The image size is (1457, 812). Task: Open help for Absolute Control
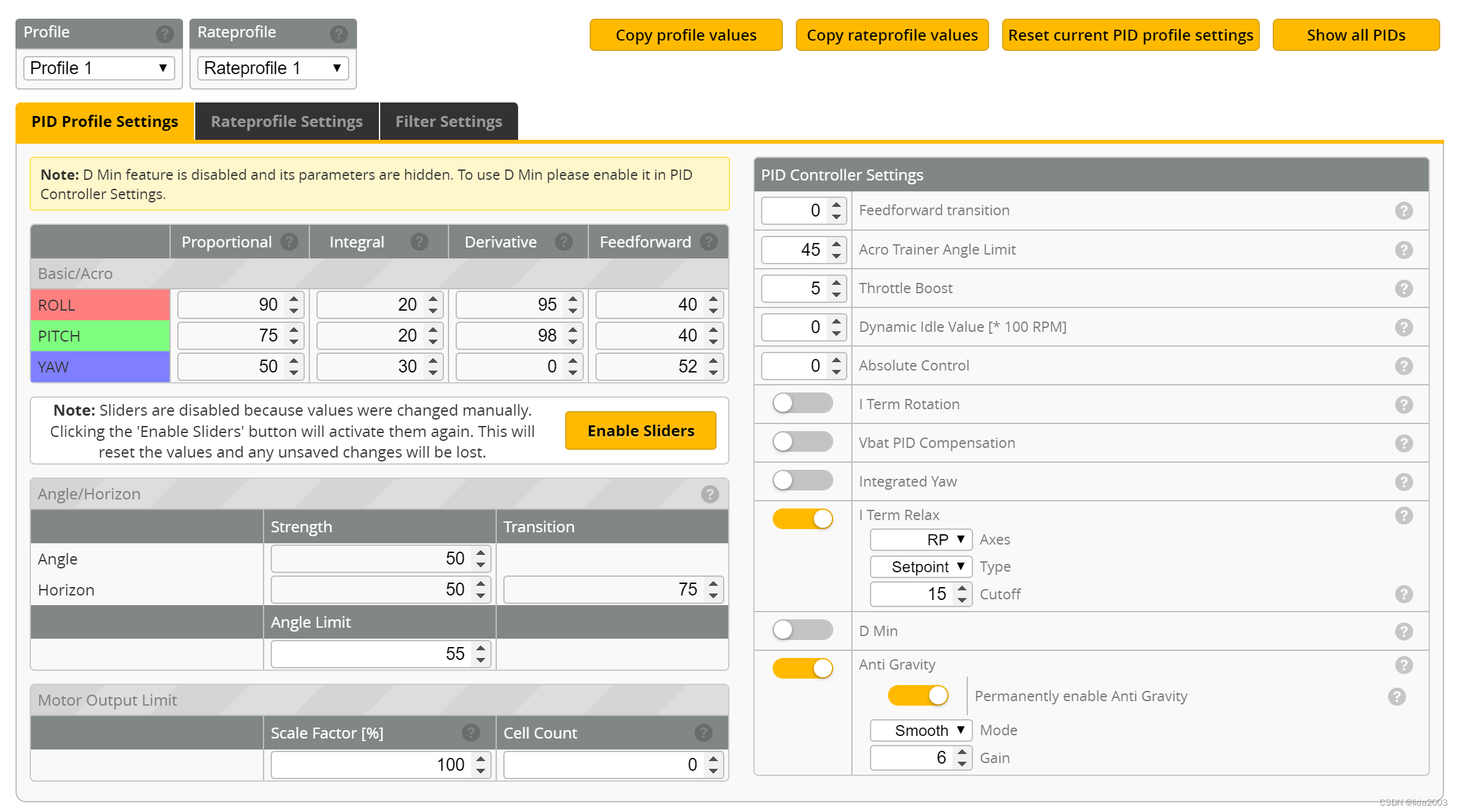point(1404,365)
